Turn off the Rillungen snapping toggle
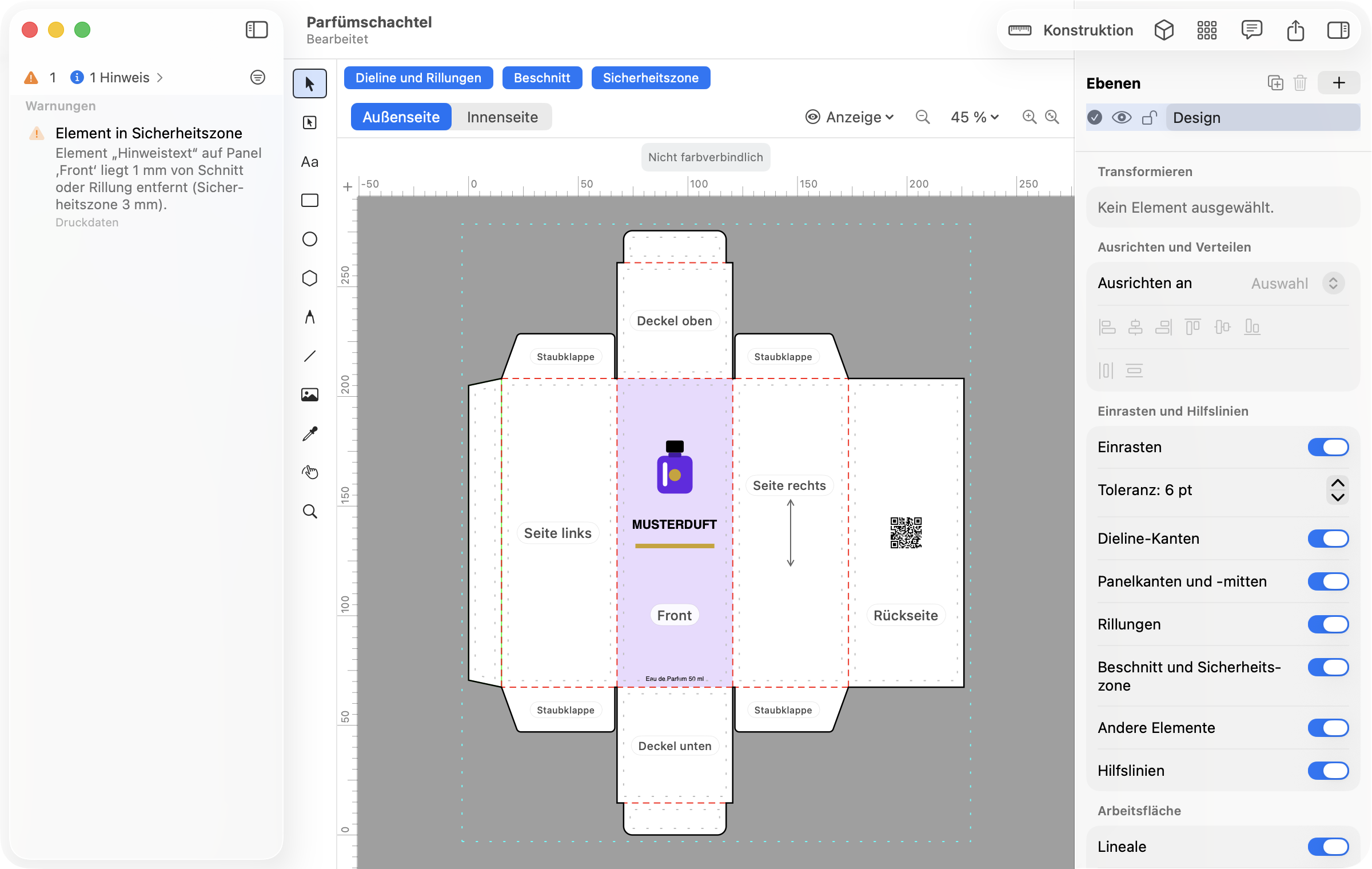This screenshot has width=1372, height=869. coord(1328,624)
